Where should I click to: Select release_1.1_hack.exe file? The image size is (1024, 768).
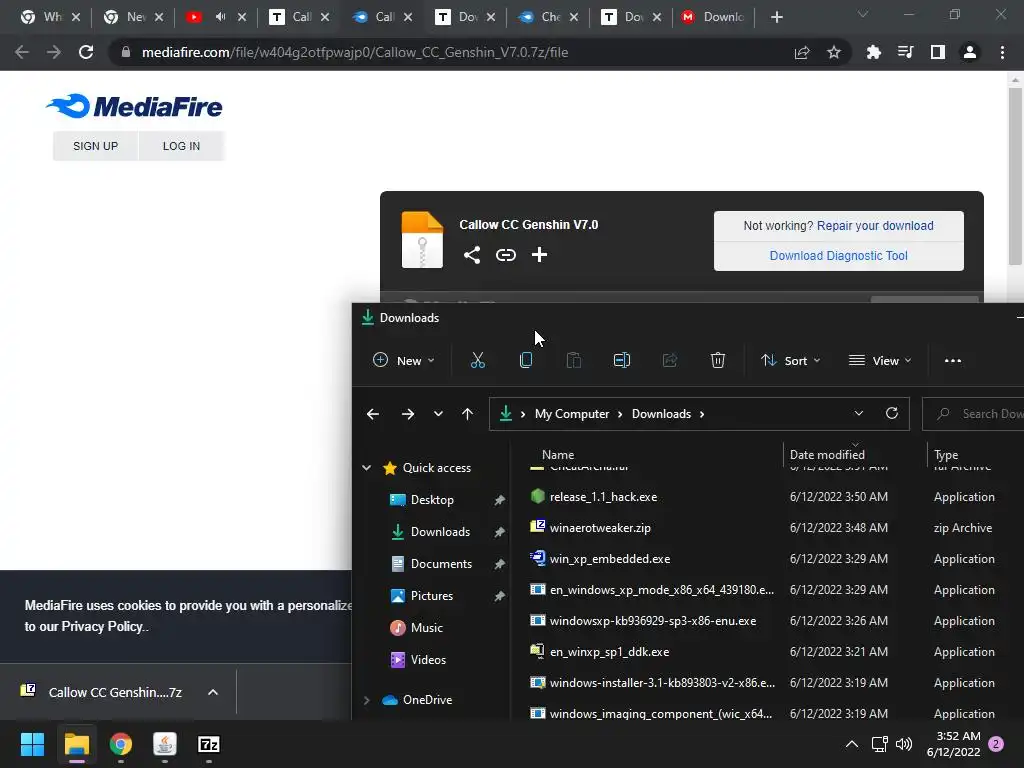pyautogui.click(x=603, y=497)
